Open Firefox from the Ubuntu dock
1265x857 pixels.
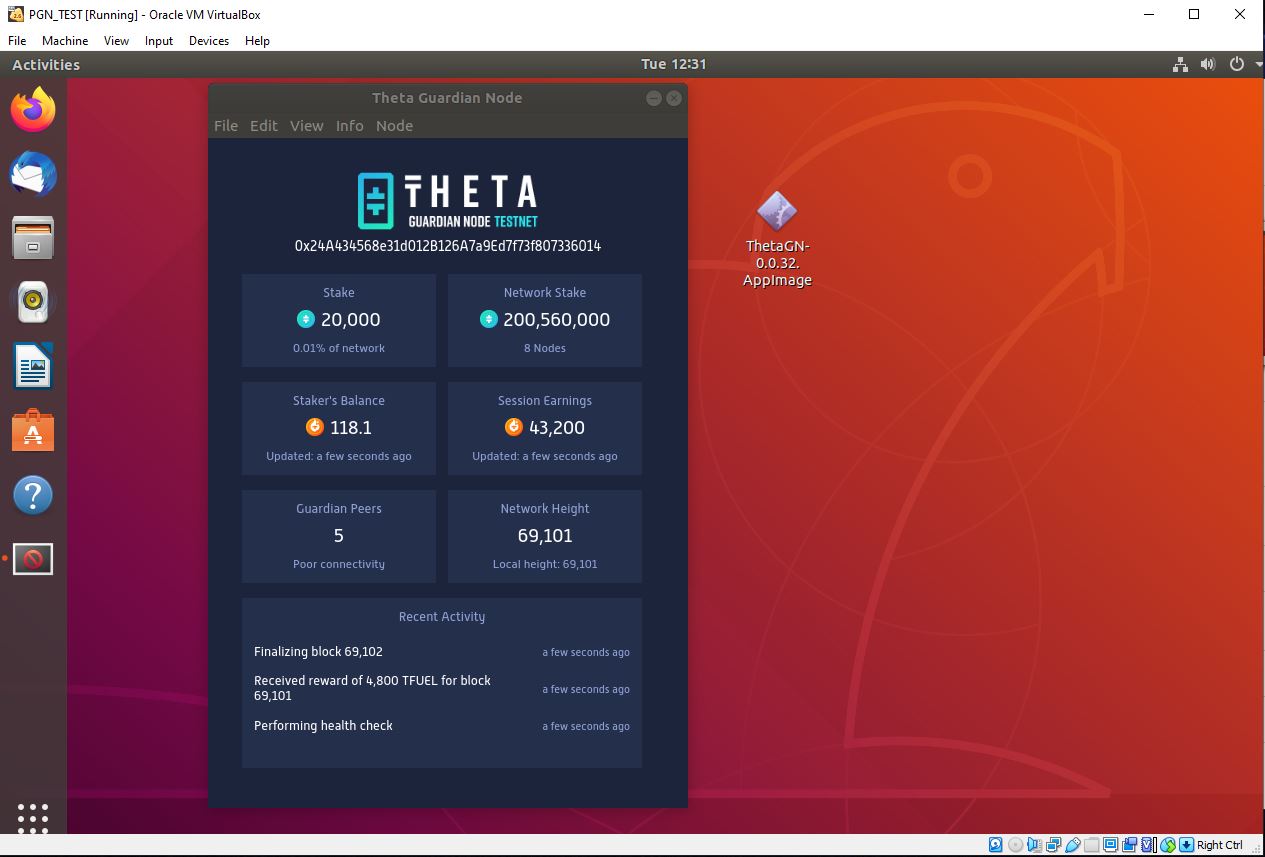33,109
